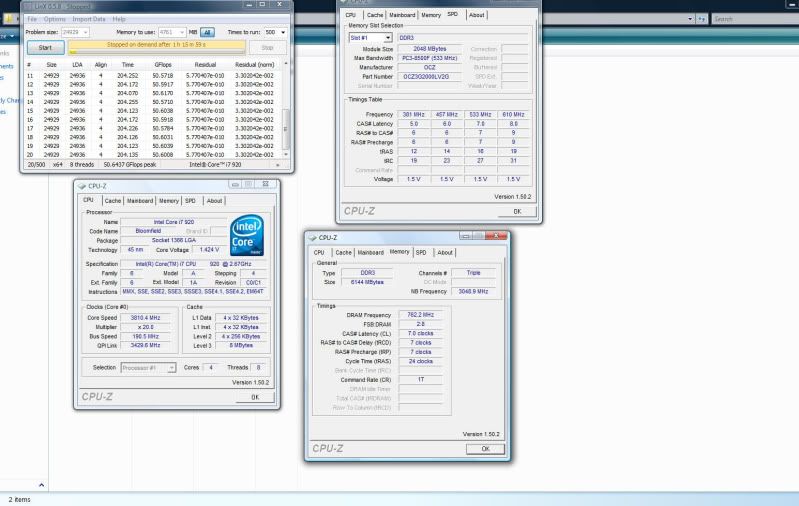Click the Core Voltage value 1.424 V
Screen dimensions: 799x506
209,250
